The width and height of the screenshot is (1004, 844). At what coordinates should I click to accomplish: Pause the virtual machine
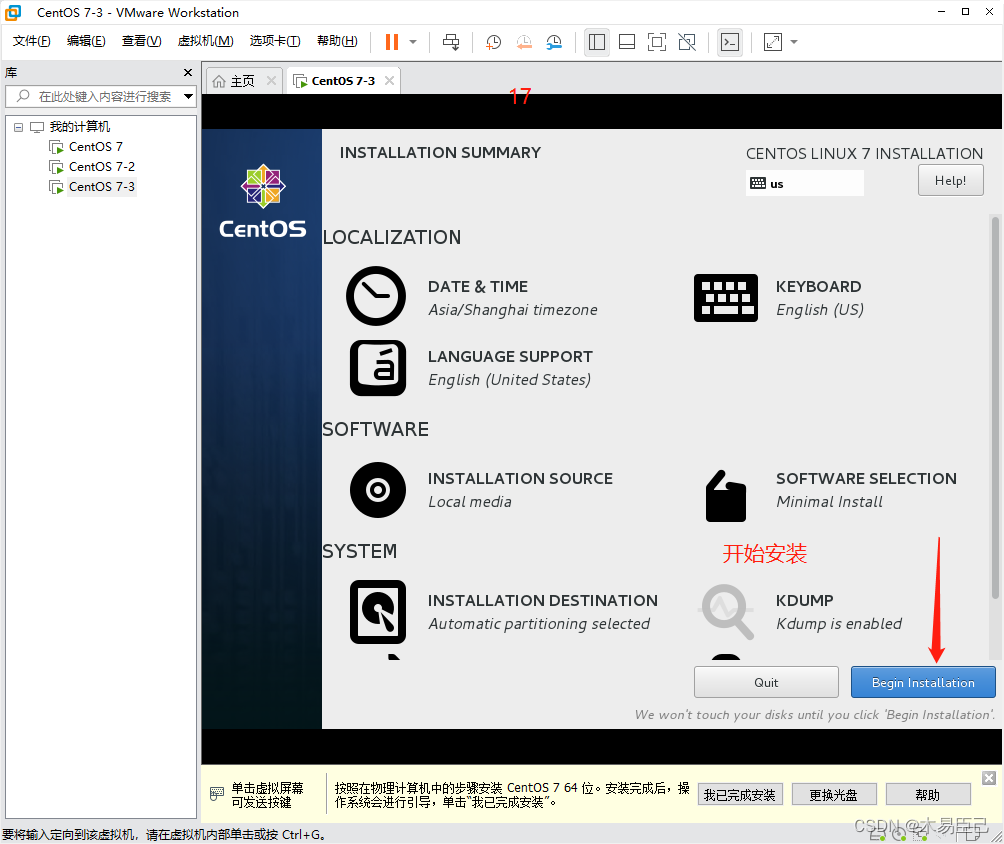point(391,42)
